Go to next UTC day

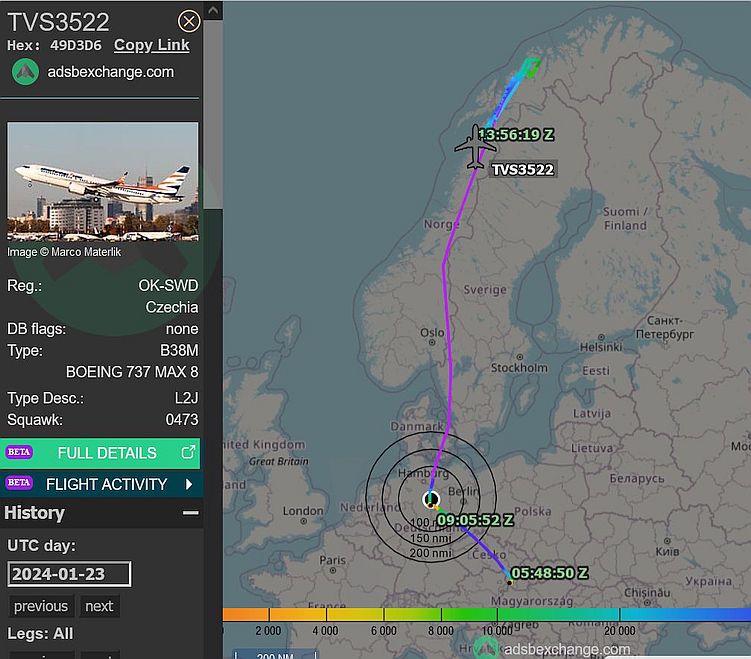pos(99,606)
